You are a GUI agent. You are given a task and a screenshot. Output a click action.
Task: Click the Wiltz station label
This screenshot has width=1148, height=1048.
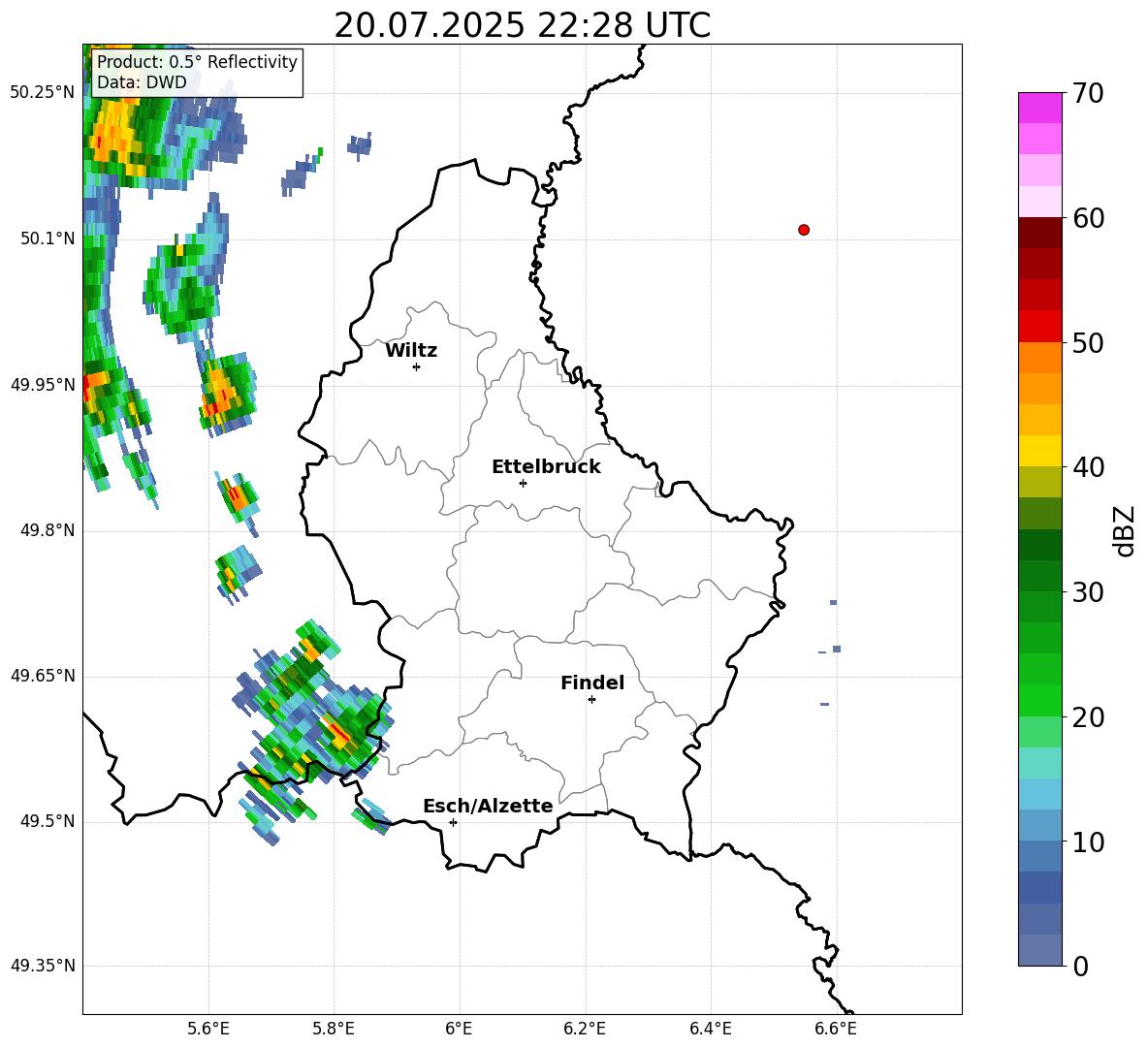[411, 351]
